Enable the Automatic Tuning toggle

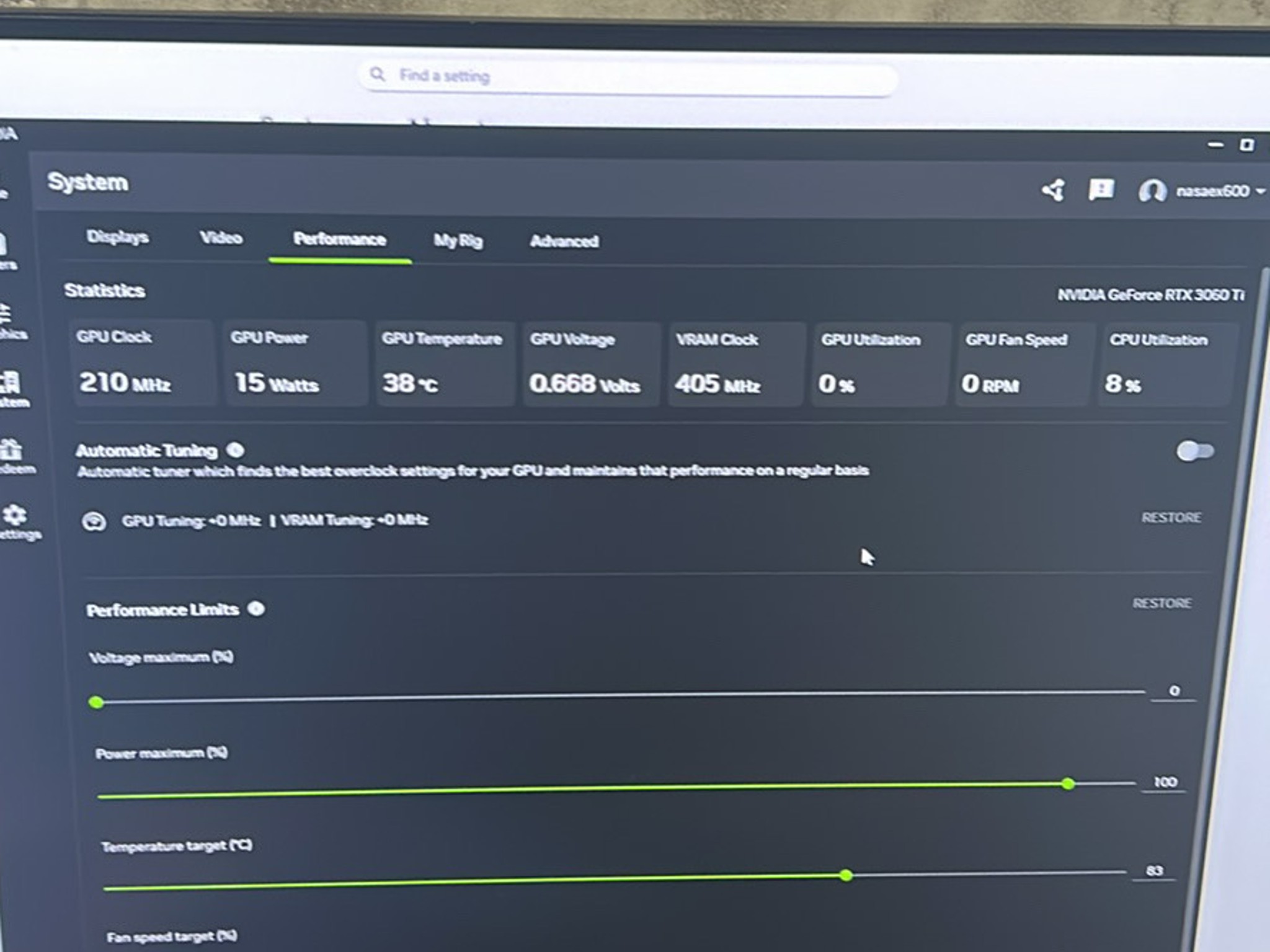[x=1195, y=451]
